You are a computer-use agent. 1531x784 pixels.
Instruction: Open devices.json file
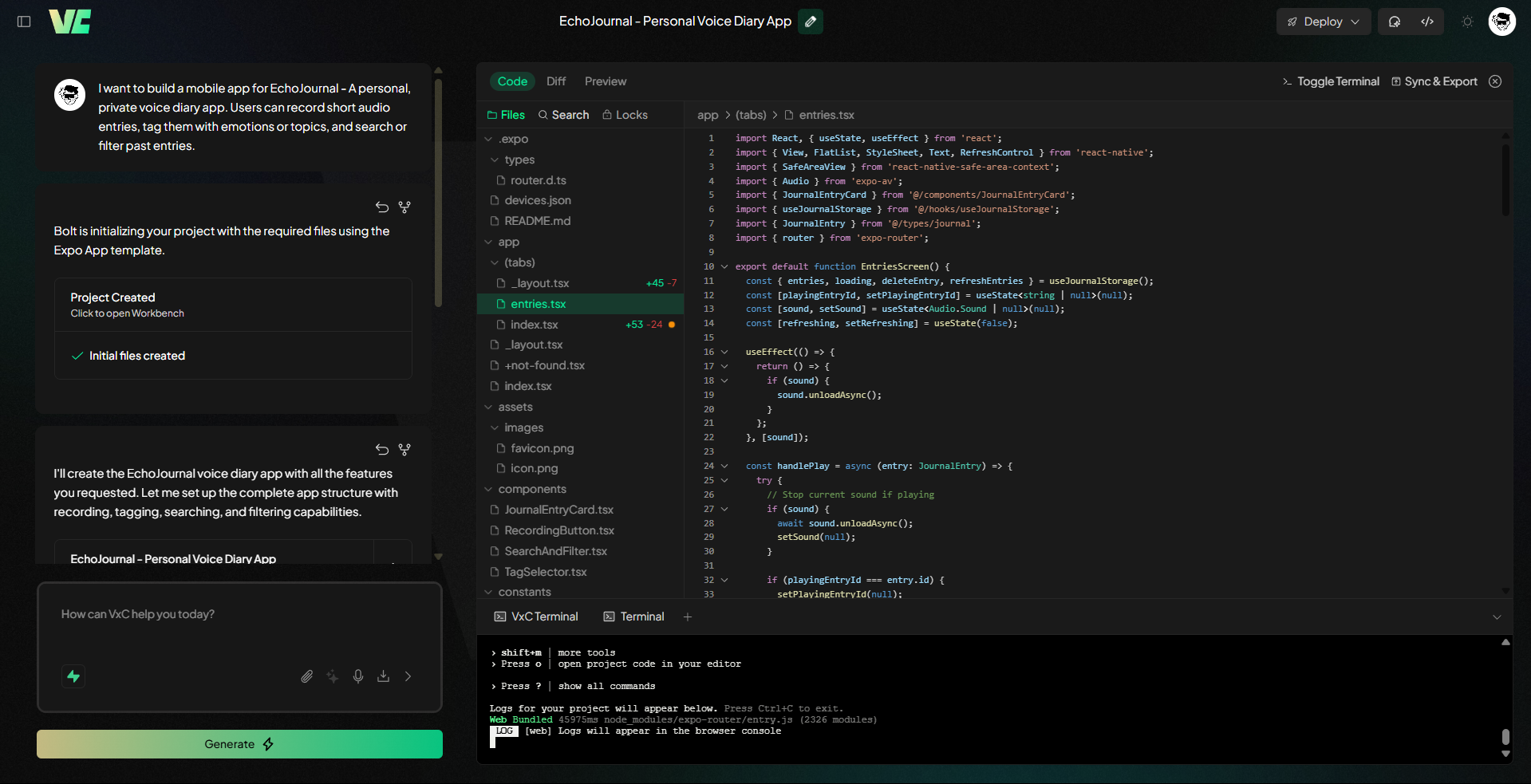click(580, 200)
